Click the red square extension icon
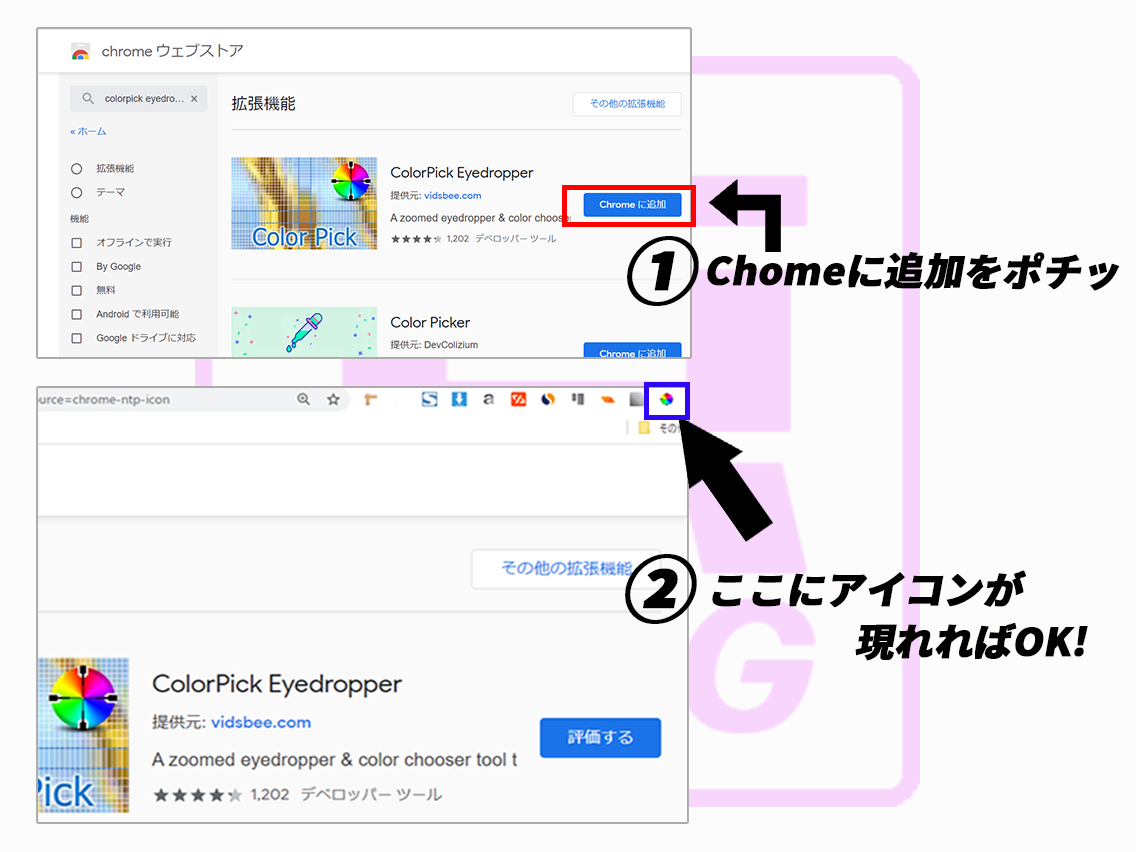The image size is (1136, 852). pos(519,399)
